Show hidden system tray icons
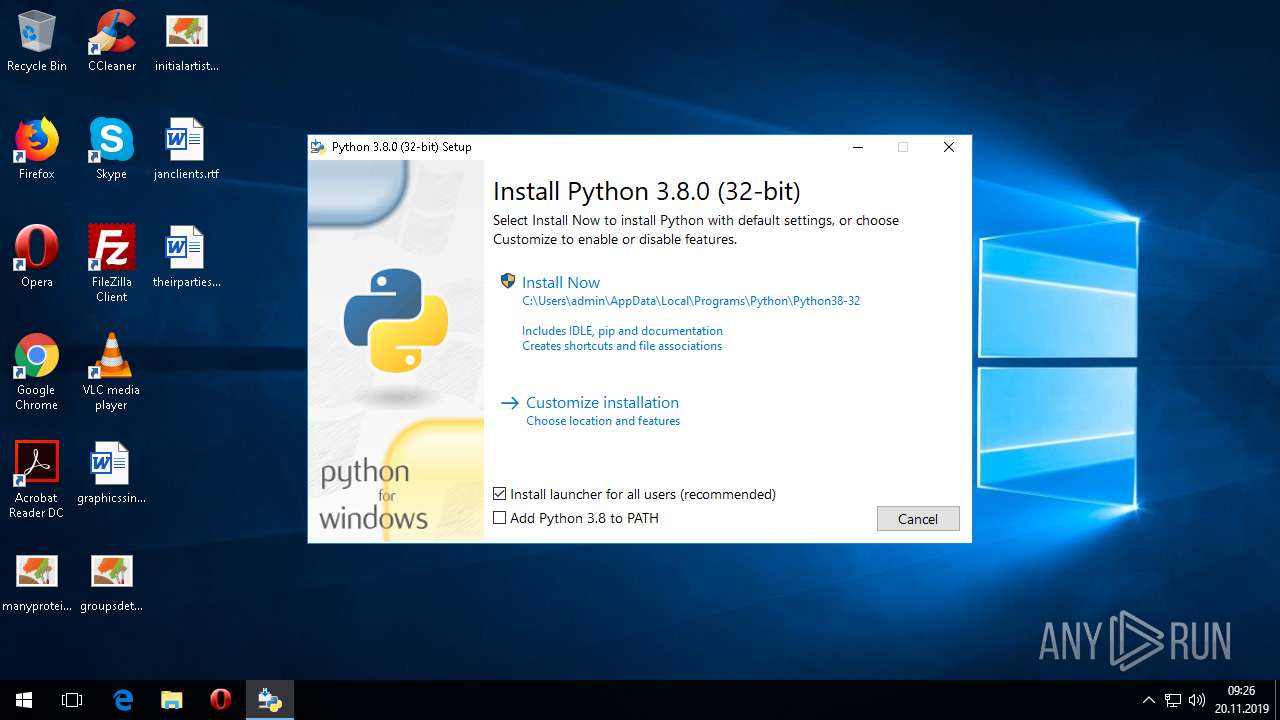This screenshot has height=720, width=1280. click(x=1148, y=700)
